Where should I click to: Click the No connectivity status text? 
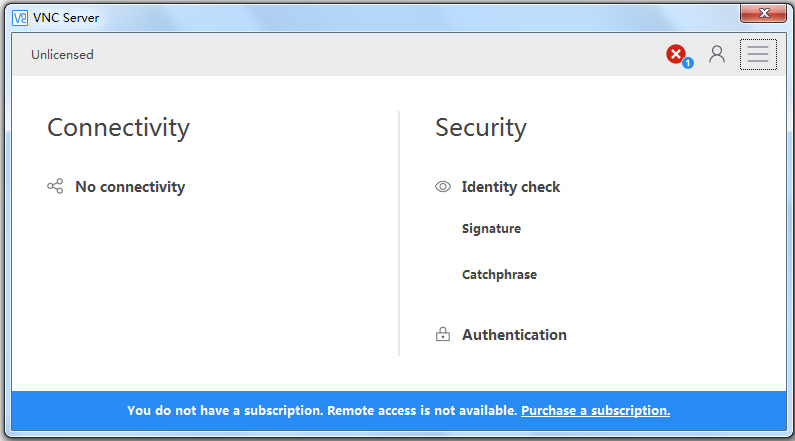click(130, 187)
